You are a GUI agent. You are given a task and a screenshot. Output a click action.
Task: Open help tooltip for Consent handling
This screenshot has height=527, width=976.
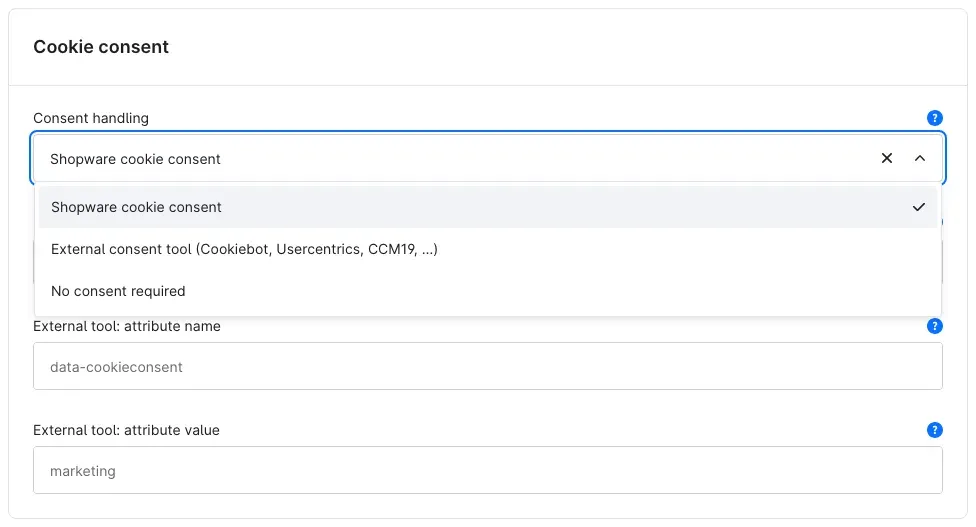tap(934, 118)
